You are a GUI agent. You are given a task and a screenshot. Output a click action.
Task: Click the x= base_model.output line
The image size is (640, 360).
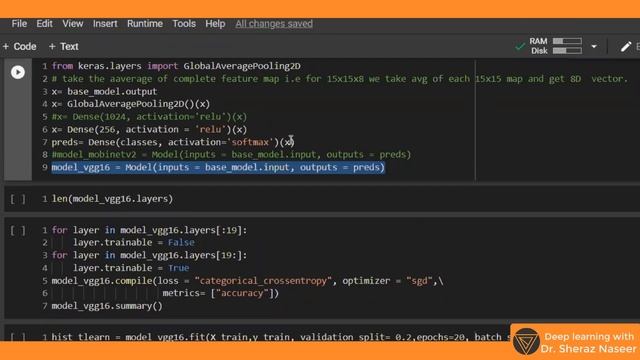click(104, 91)
